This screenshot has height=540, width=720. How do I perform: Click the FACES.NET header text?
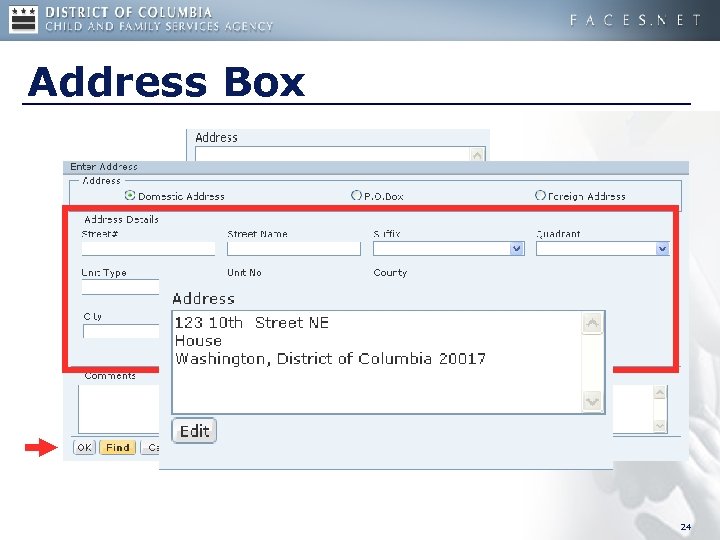636,20
